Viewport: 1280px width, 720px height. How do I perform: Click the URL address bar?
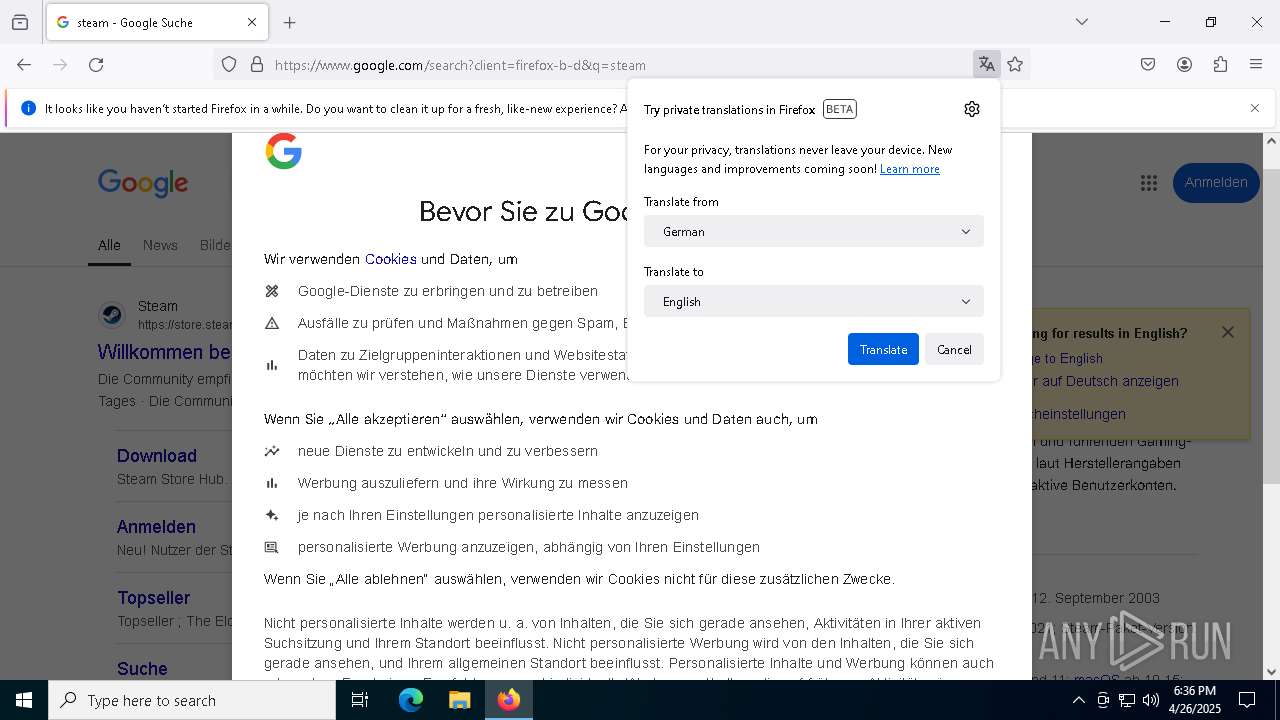tap(620, 65)
